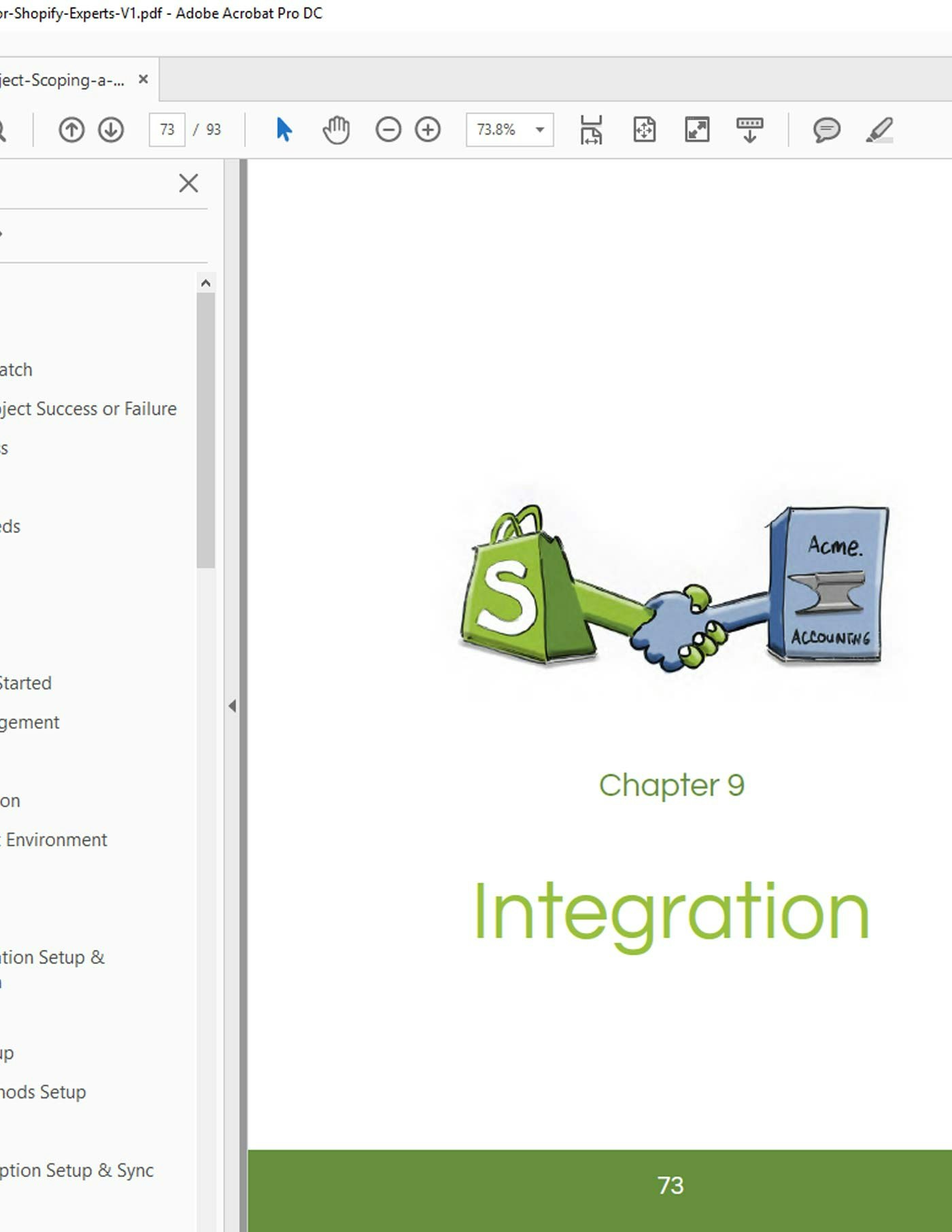Click page number 73 in the footer
This screenshot has height=1232, width=952.
click(670, 1185)
